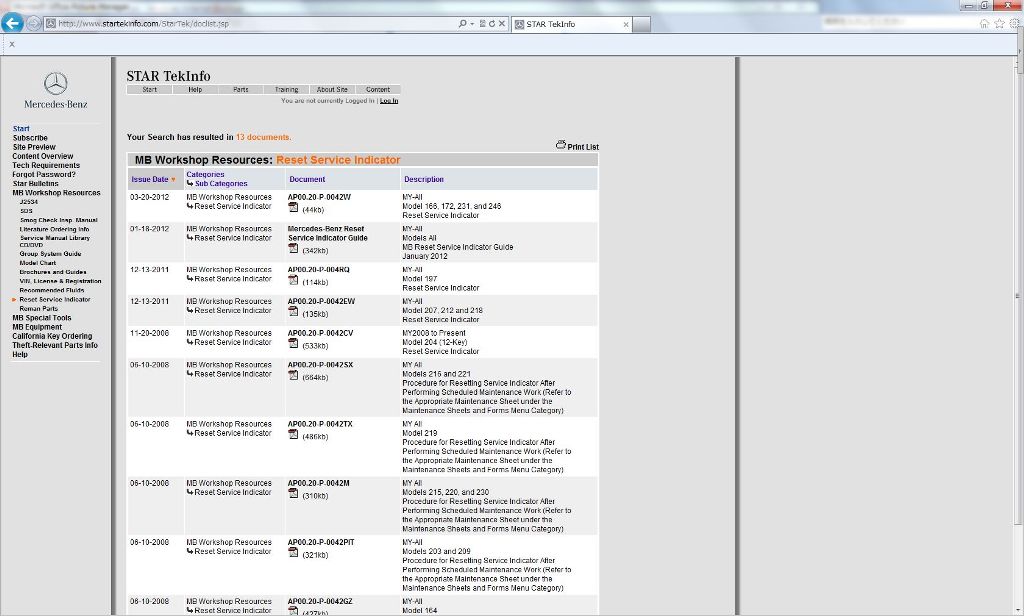Open Theft-Relevant Parts Info link
1024x616 pixels.
pyautogui.click(x=55, y=346)
